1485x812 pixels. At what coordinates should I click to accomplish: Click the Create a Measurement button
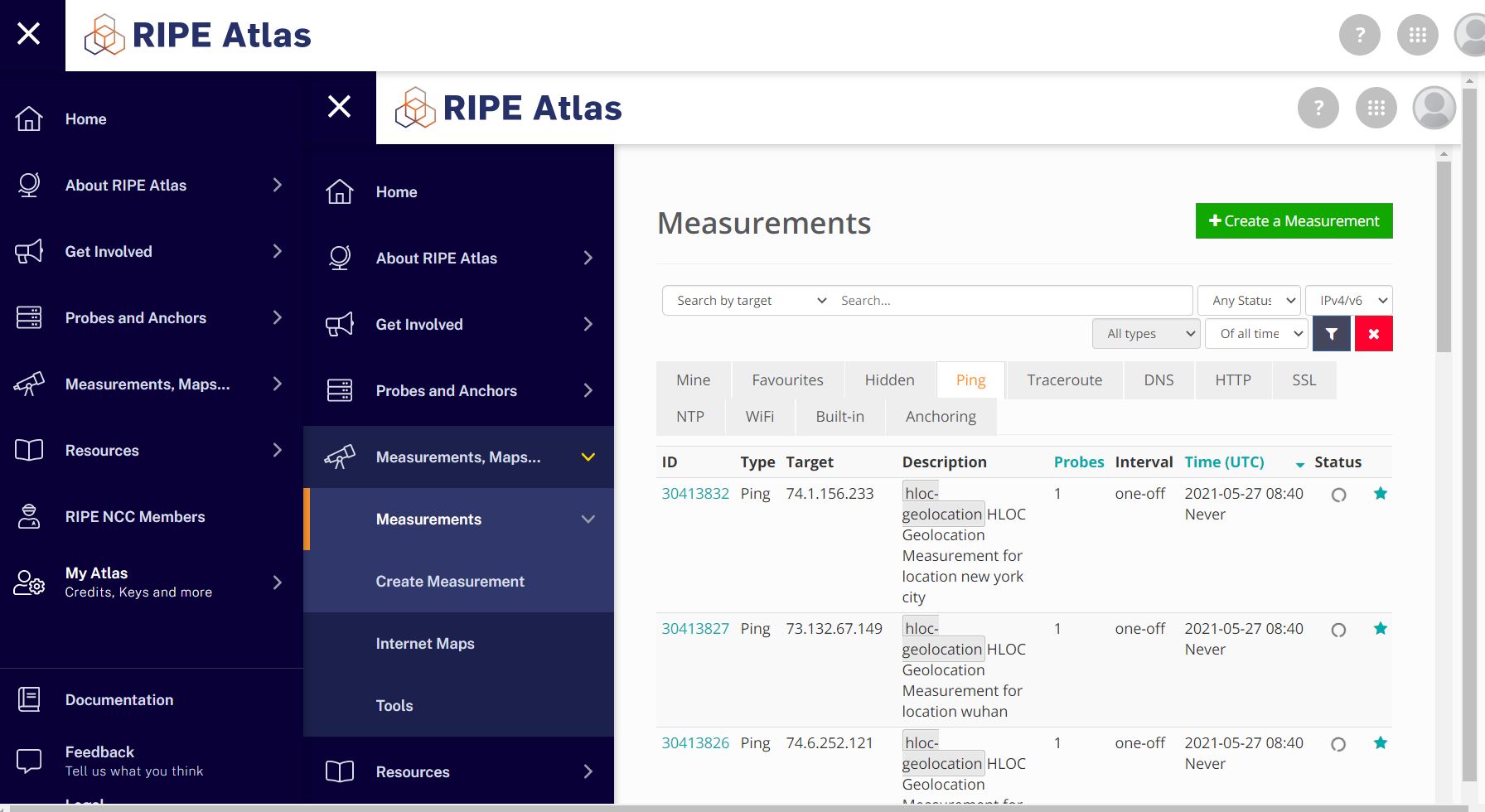[1294, 221]
